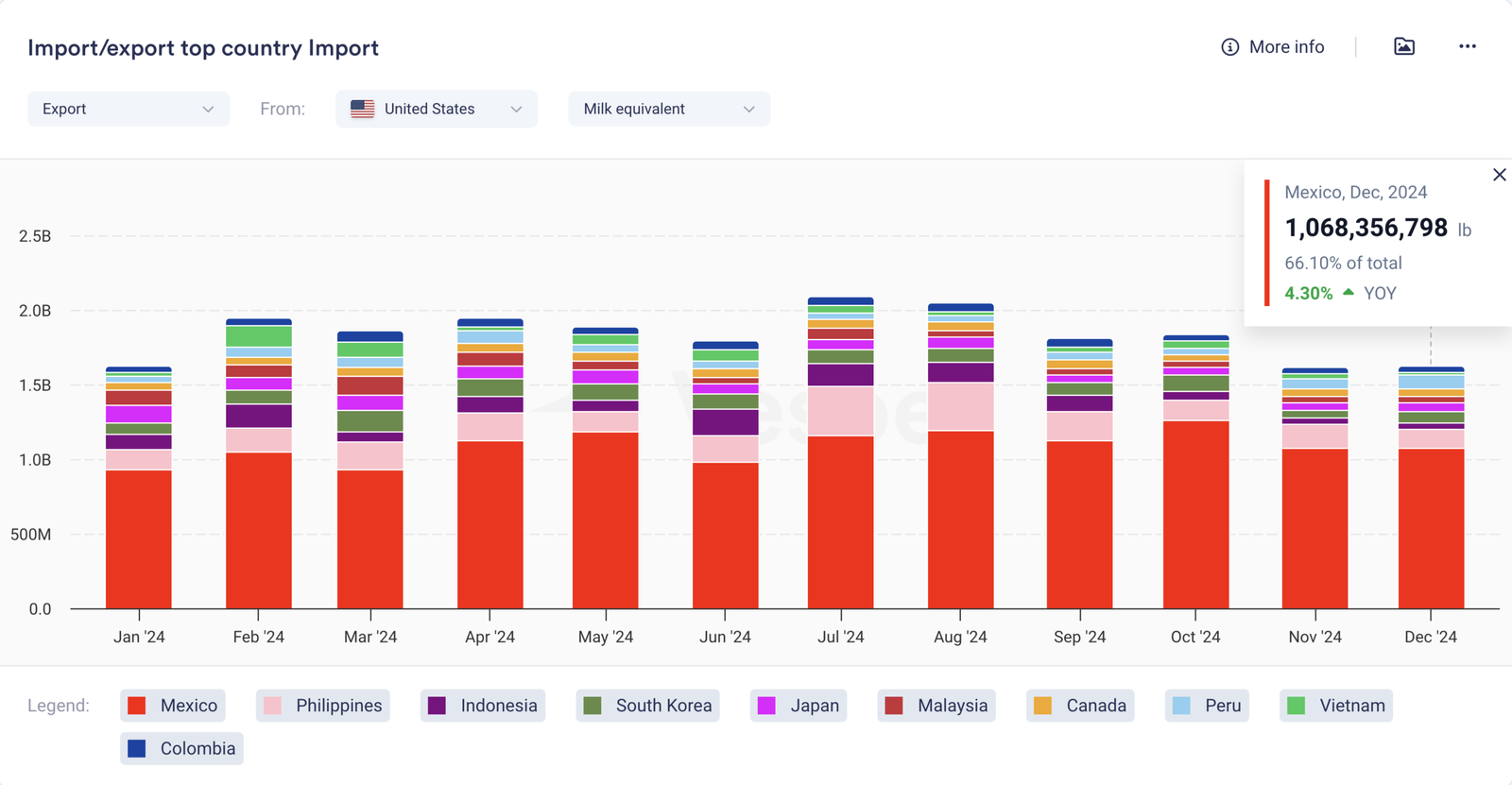This screenshot has height=785, width=1512.
Task: Expand the United States country dropdown
Action: [515, 109]
